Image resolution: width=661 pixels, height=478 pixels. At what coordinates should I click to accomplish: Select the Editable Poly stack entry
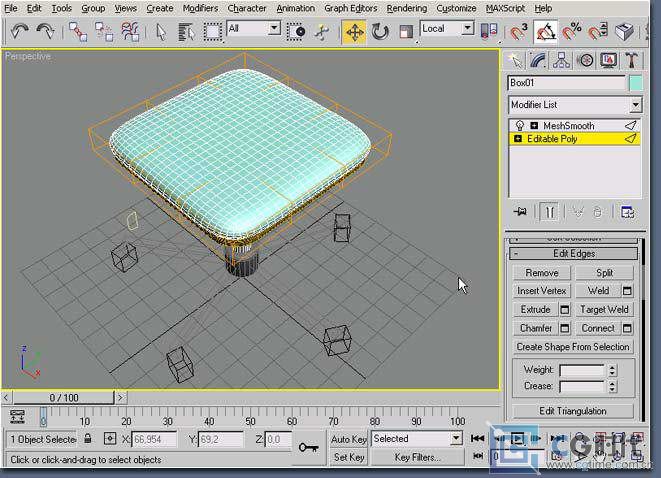(x=574, y=139)
